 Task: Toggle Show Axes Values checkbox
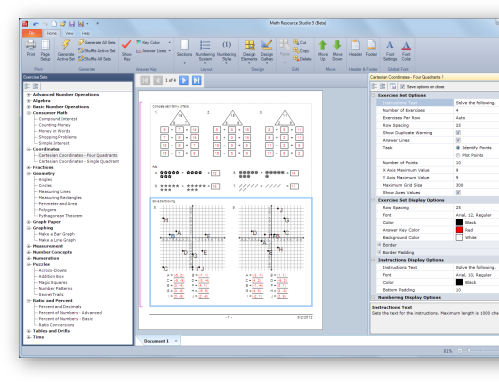point(458,193)
